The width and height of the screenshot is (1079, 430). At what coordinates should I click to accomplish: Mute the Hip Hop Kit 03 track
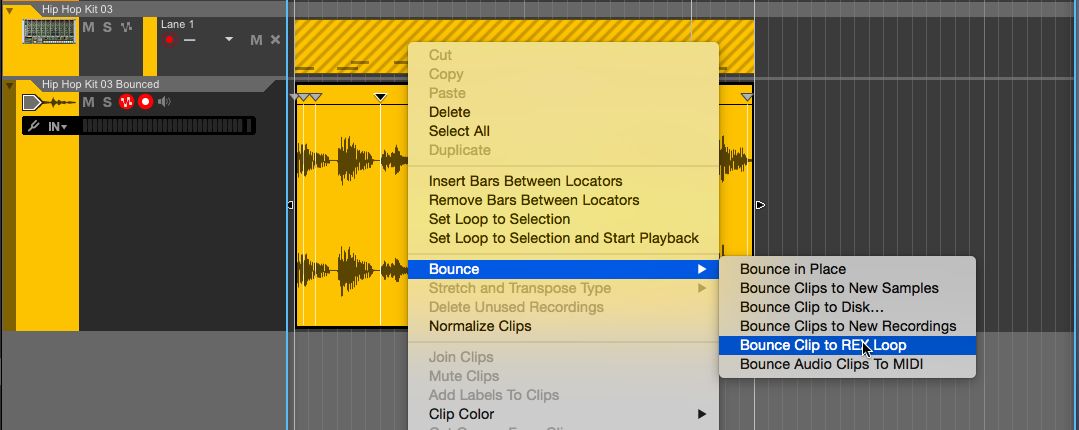click(88, 27)
